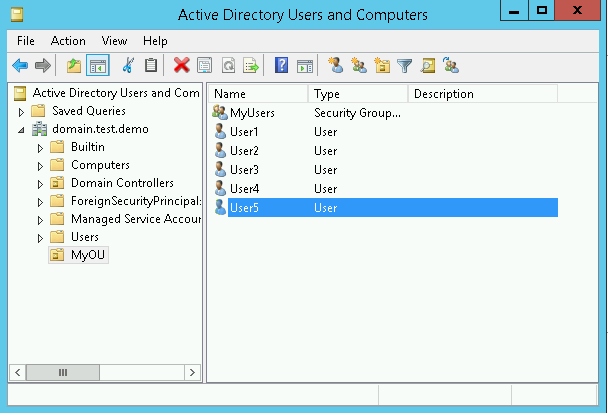The width and height of the screenshot is (608, 413).
Task: Click the Paste clipboard icon
Action: coord(151,65)
